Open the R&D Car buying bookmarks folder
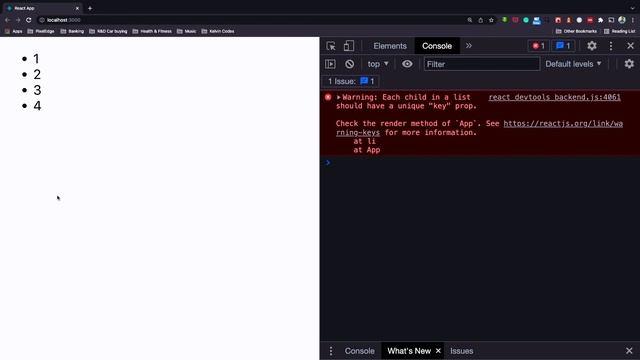 pyautogui.click(x=108, y=31)
